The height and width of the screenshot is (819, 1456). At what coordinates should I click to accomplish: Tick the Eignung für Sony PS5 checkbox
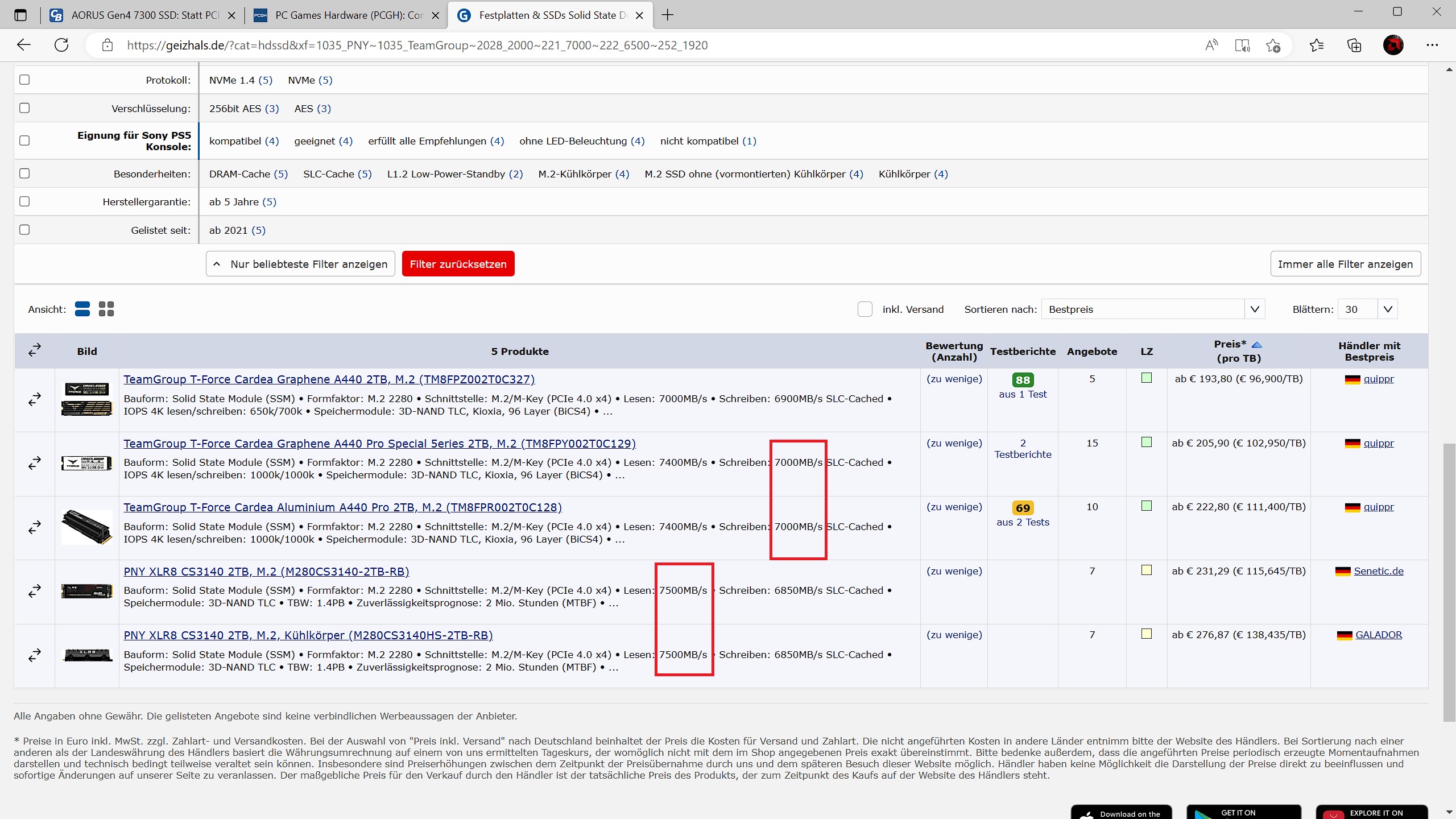pyautogui.click(x=24, y=140)
